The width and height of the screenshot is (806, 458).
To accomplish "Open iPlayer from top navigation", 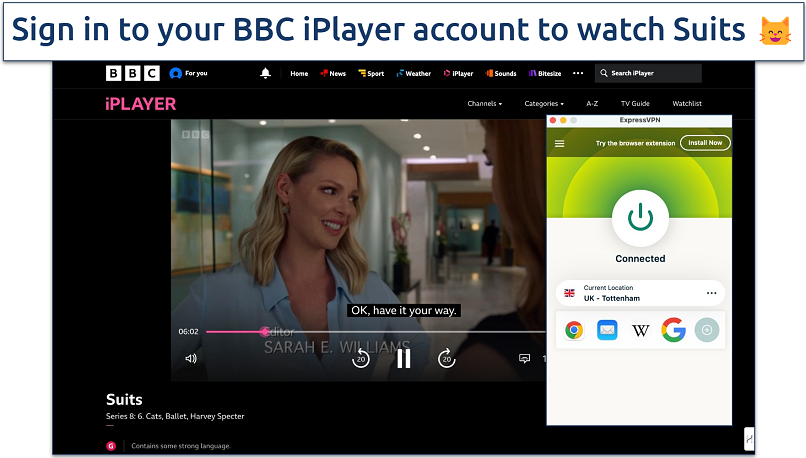I will click(x=459, y=74).
